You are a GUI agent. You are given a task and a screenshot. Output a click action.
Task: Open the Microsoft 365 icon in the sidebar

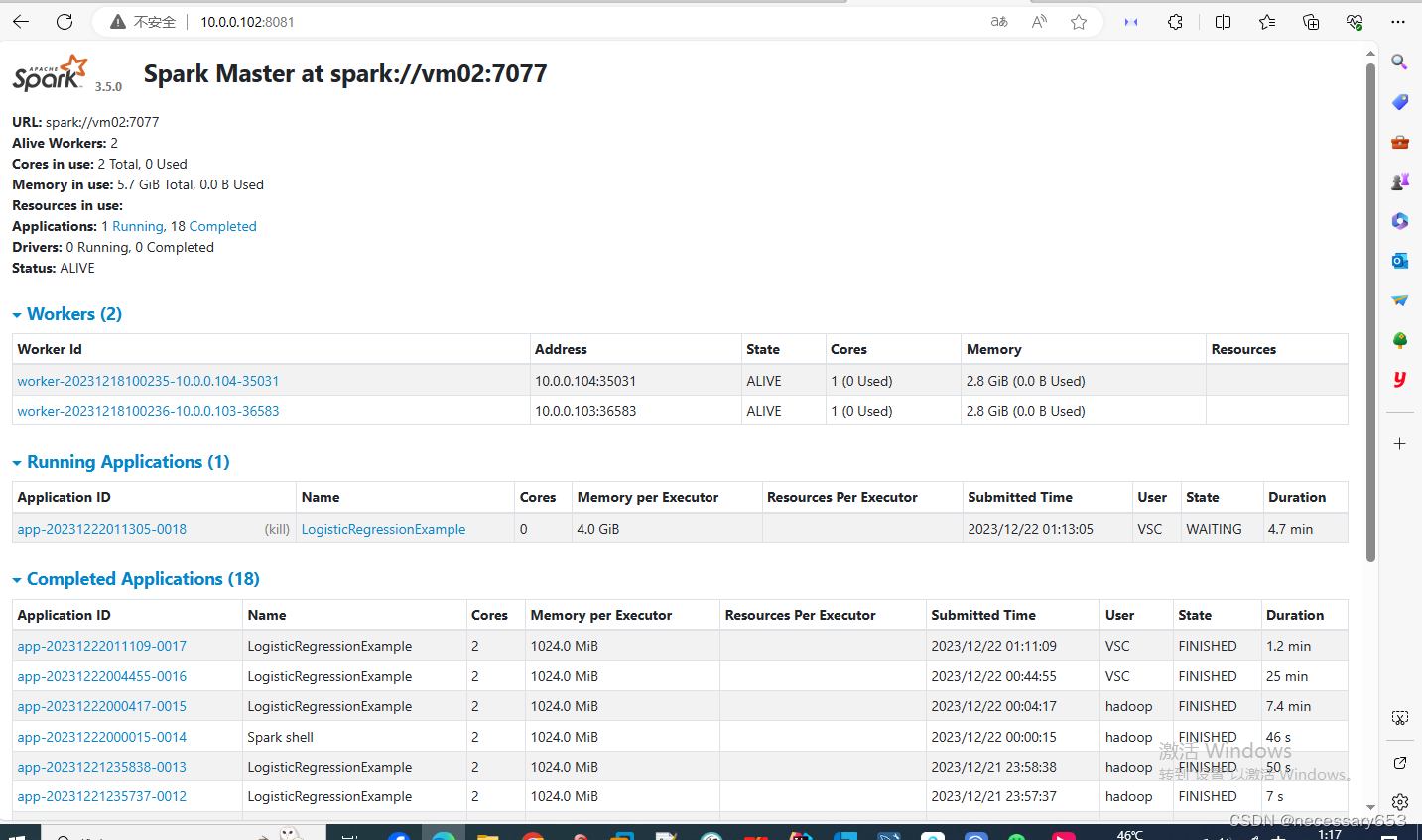(1399, 220)
